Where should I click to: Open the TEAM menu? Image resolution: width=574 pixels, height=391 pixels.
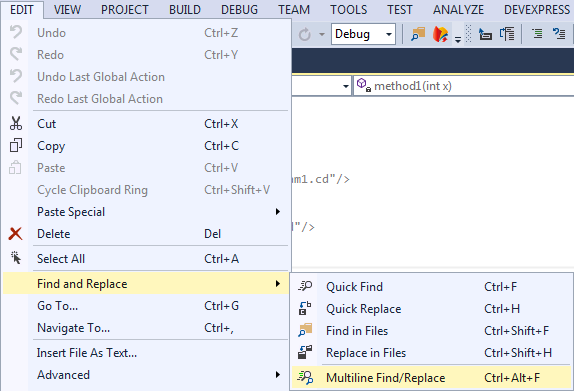(294, 10)
